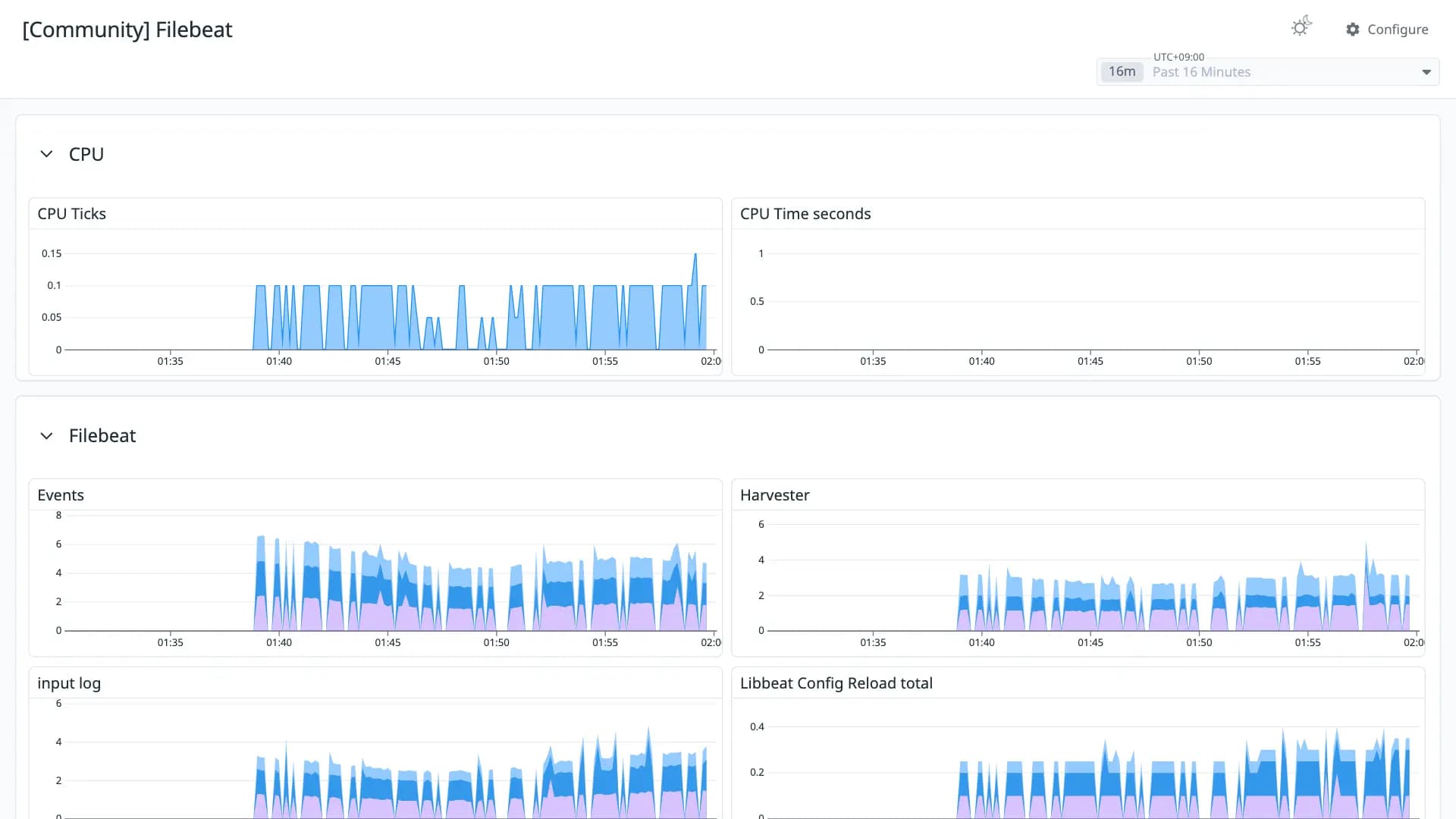Image resolution: width=1456 pixels, height=819 pixels.
Task: Toggle the light/dark theme sun-moon icon
Action: (1301, 27)
